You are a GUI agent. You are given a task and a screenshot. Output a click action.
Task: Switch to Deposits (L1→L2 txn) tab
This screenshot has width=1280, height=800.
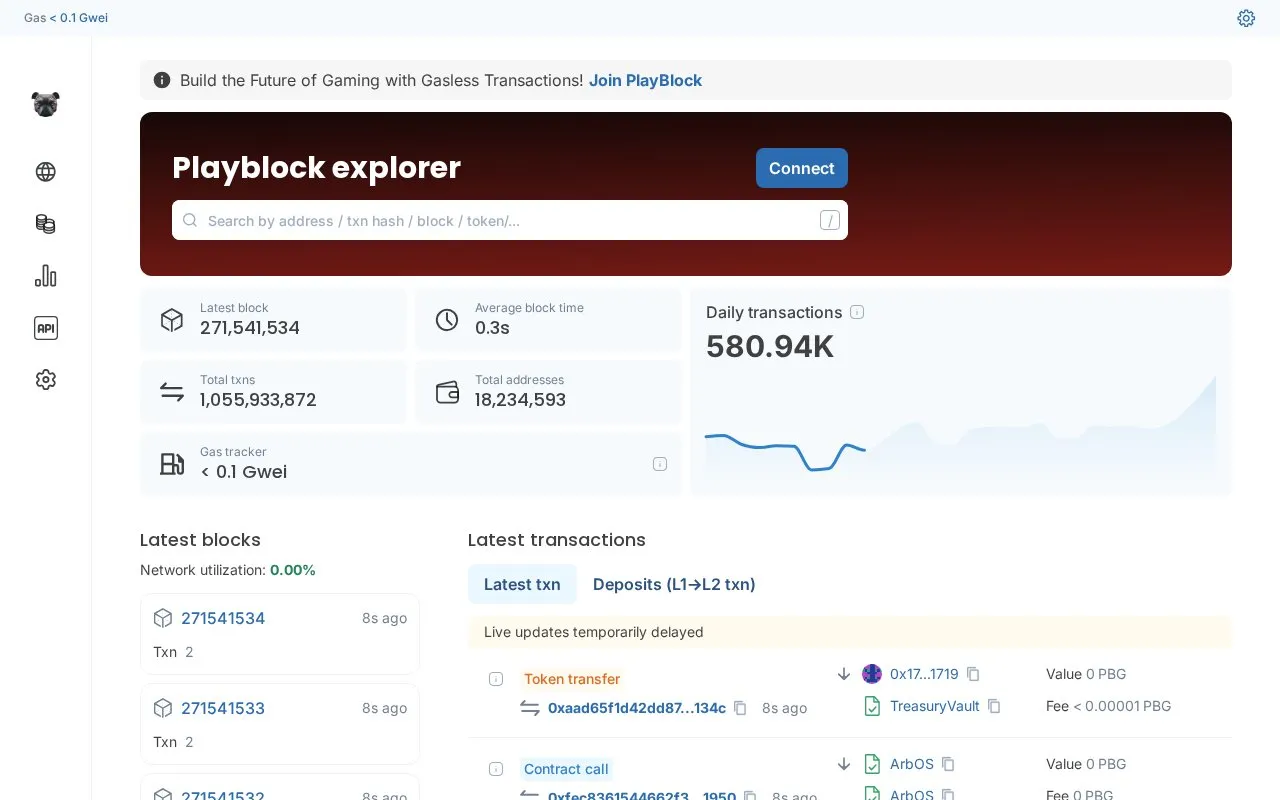click(674, 584)
